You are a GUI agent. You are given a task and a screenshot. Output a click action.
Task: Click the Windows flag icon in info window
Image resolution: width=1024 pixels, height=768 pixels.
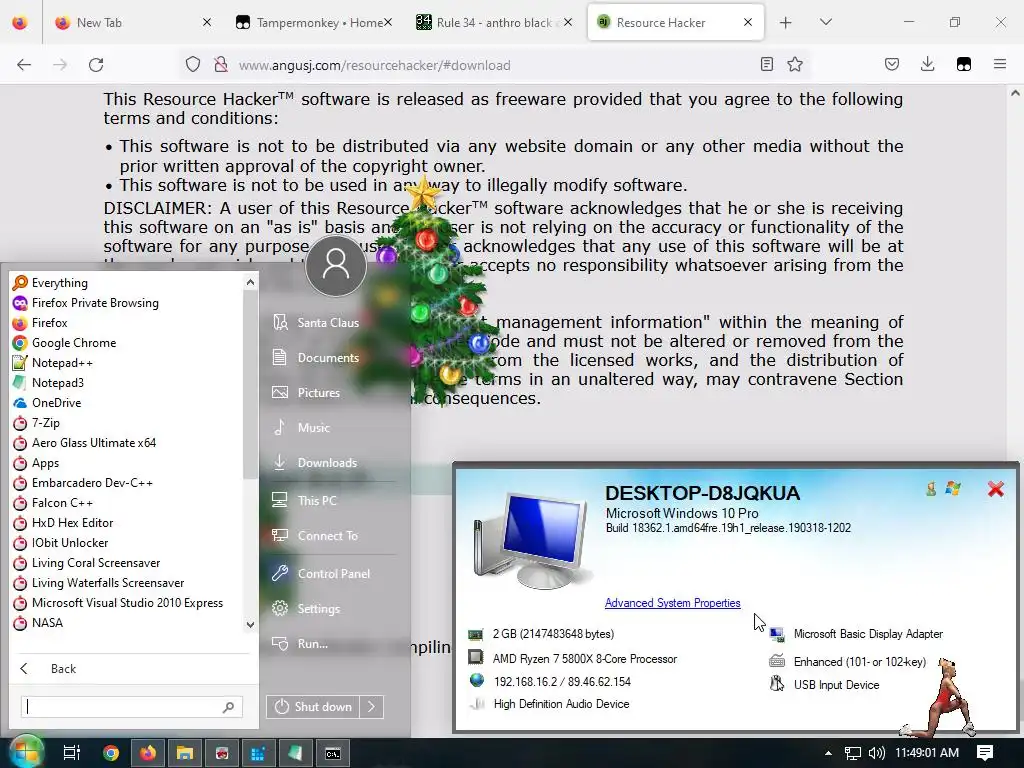pyautogui.click(x=953, y=488)
